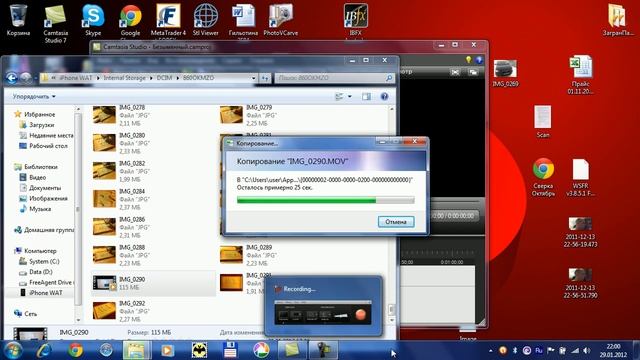Open the Изображения library
Image resolution: width=640 pixels, height=360 pixels.
[x=48, y=198]
